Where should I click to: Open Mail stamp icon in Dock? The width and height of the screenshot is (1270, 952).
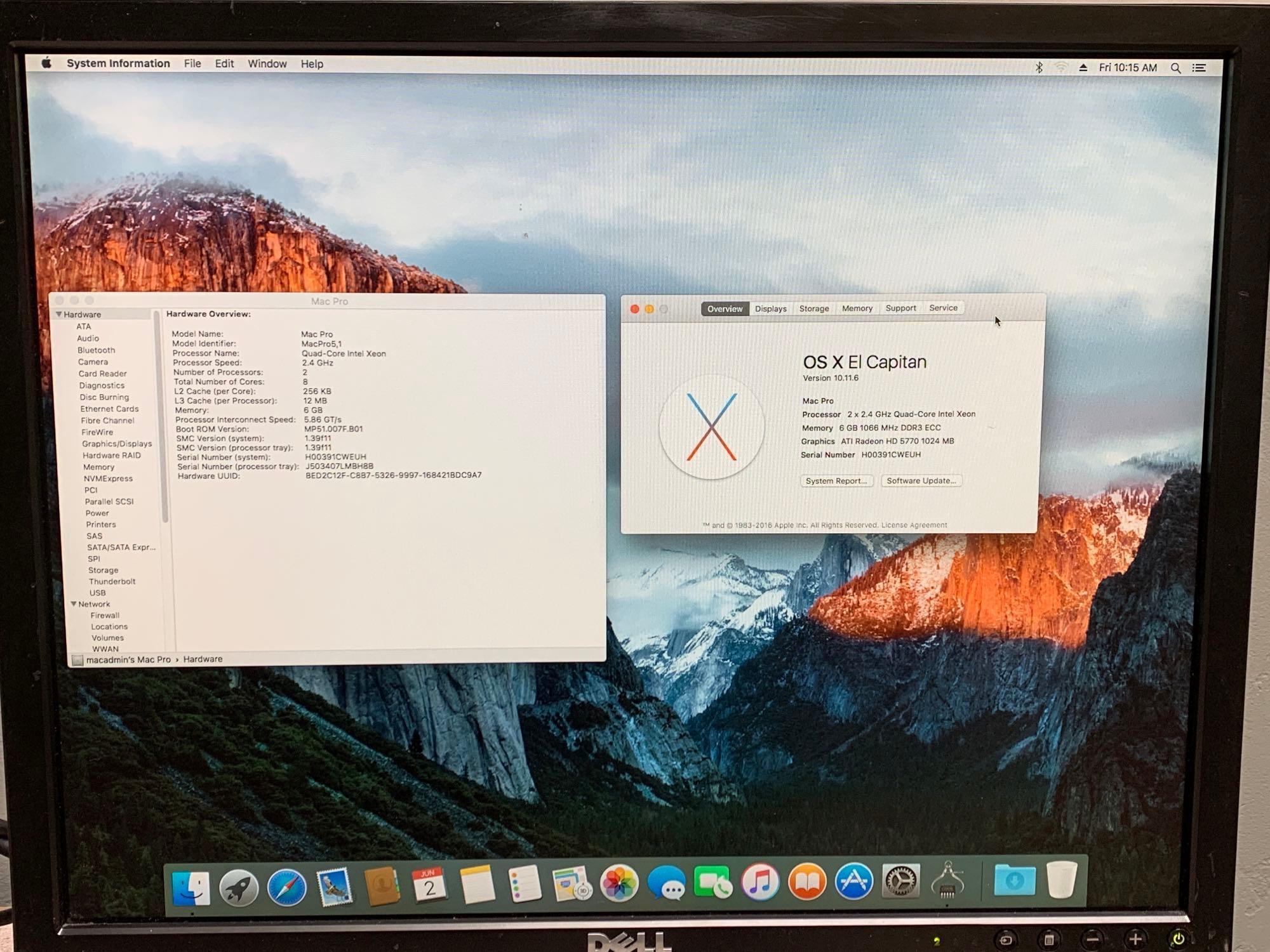(334, 886)
